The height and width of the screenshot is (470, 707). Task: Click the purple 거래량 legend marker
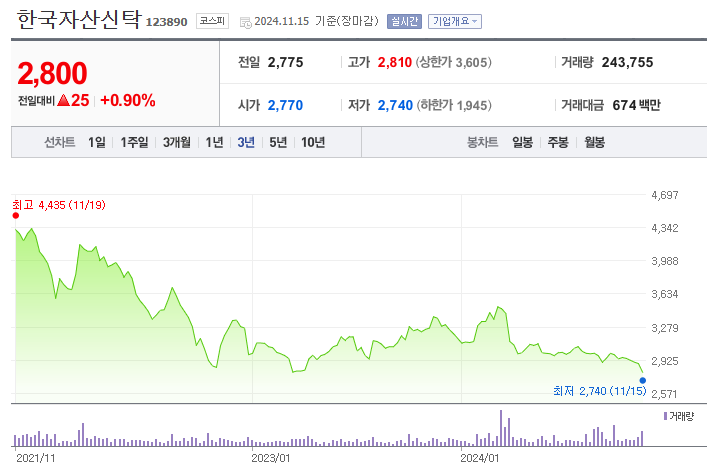(x=665, y=416)
